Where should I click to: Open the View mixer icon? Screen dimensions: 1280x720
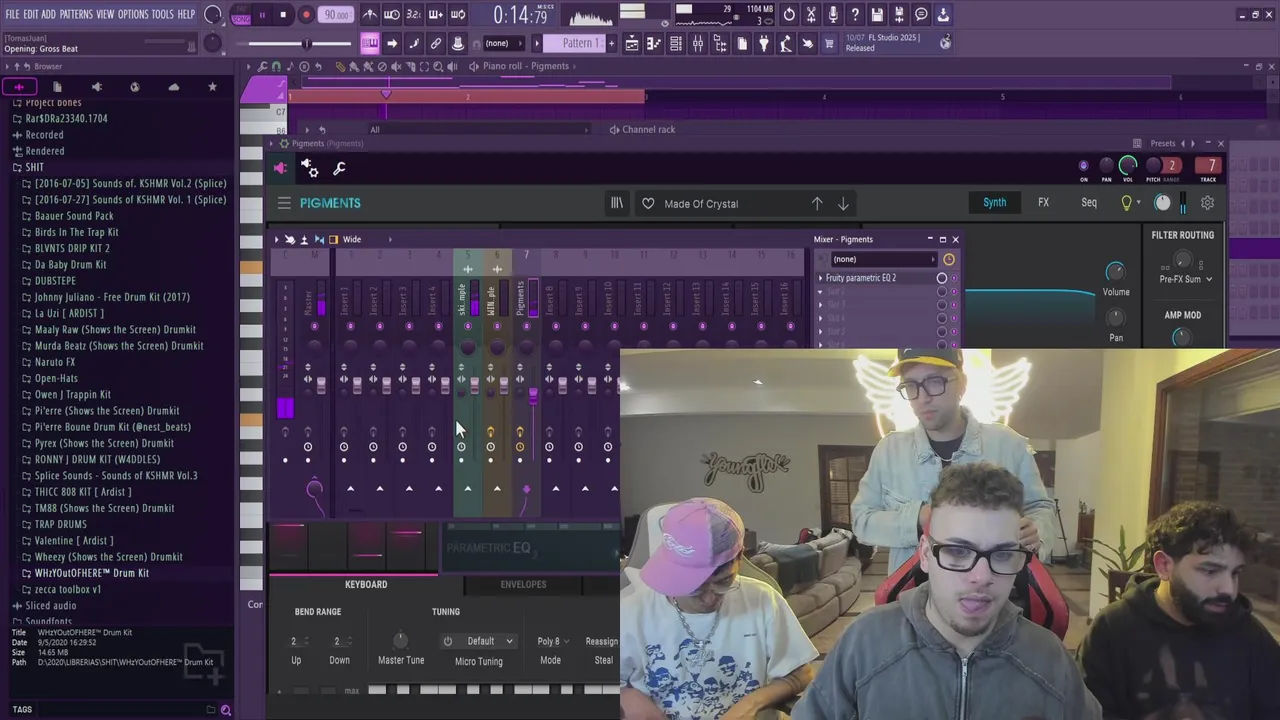pos(698,43)
